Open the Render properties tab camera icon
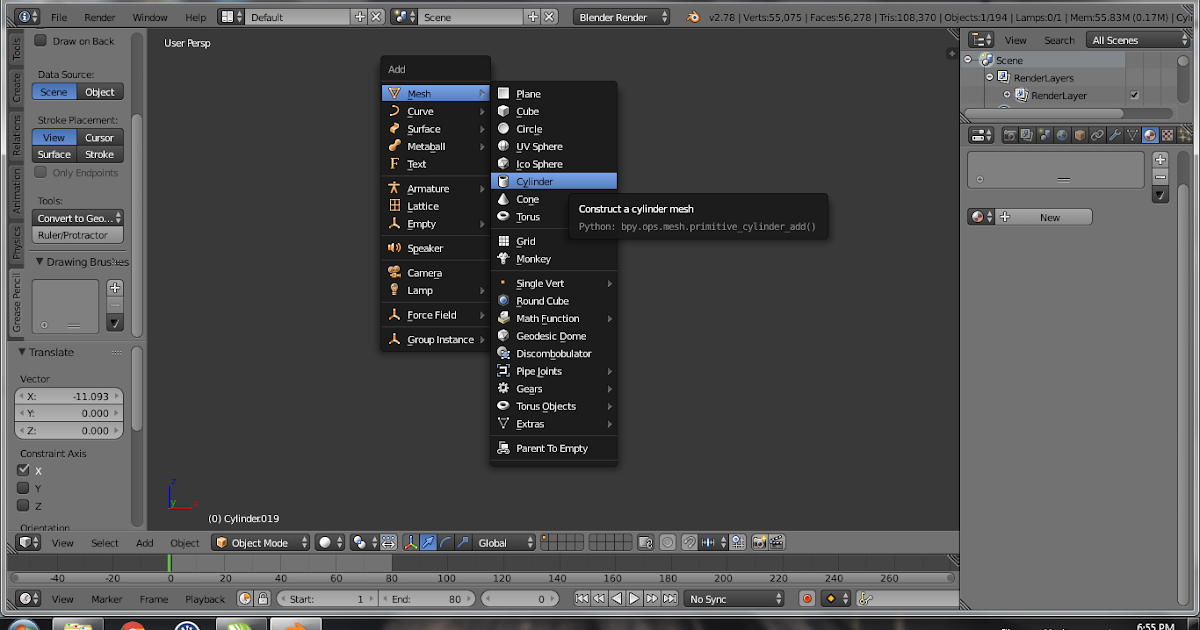 pos(1010,135)
